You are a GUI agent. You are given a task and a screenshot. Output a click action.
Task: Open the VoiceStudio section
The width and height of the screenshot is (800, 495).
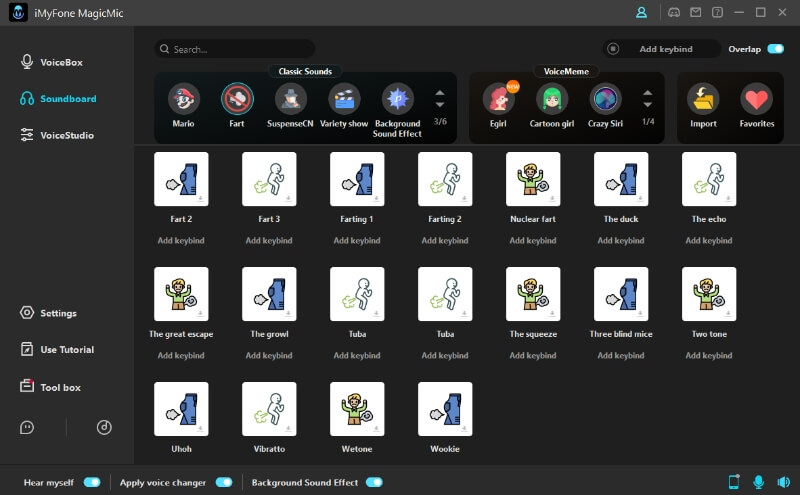pos(65,135)
